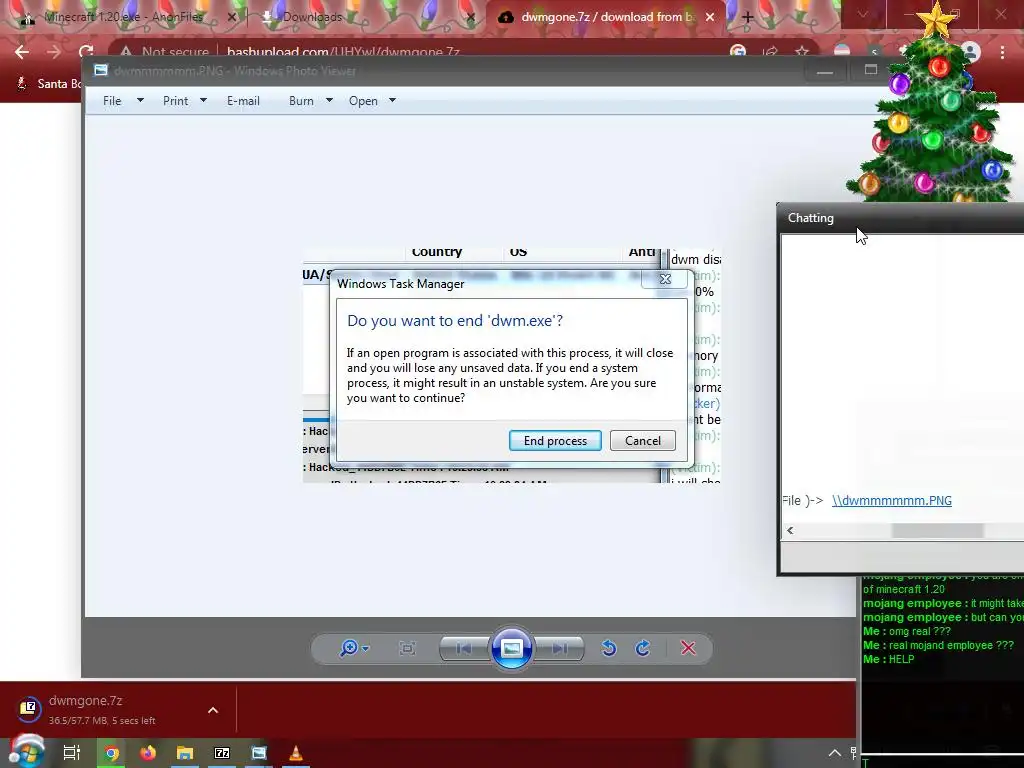Click the bashupload.com address bar
The height and width of the screenshot is (768, 1024).
343,52
